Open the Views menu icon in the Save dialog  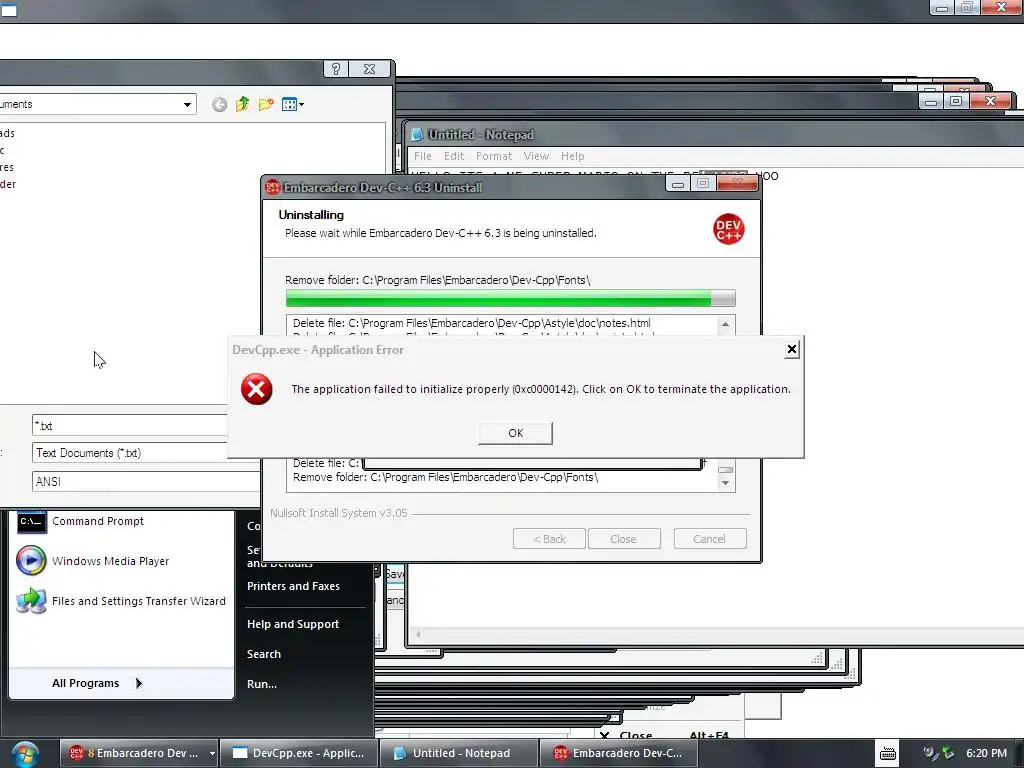click(x=293, y=104)
